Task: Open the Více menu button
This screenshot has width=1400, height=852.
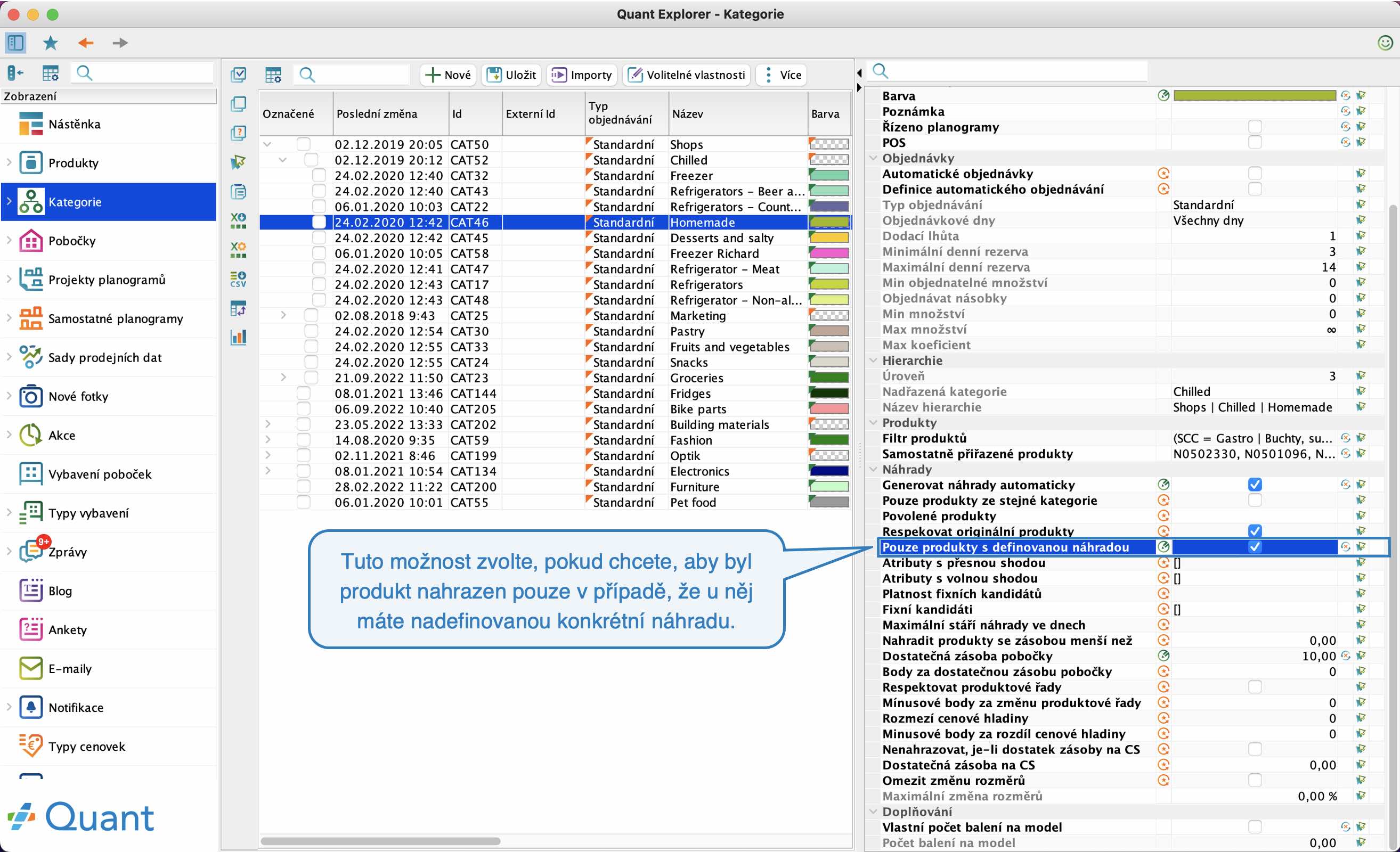Action: [782, 75]
